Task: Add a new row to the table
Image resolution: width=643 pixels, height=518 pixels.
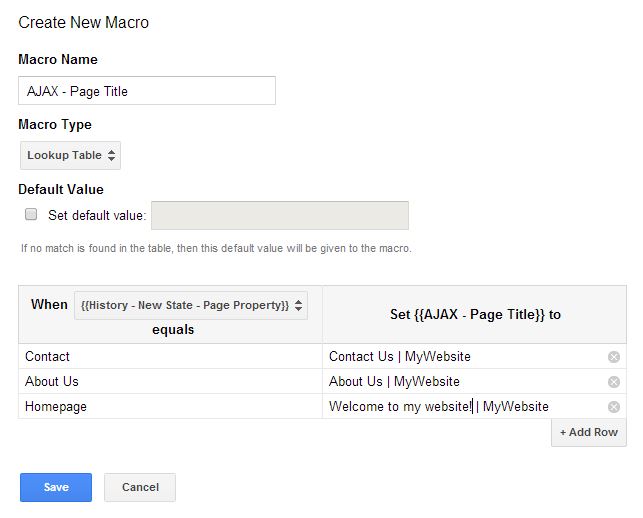Action: click(588, 432)
